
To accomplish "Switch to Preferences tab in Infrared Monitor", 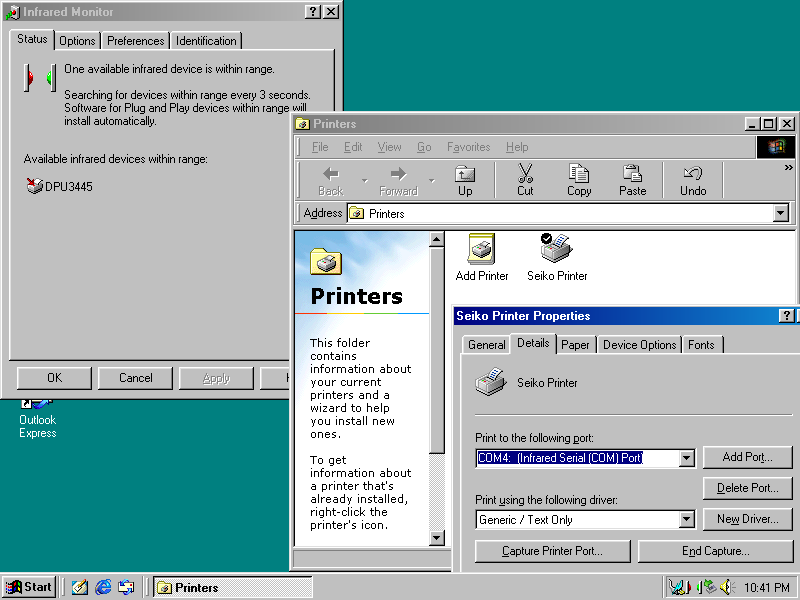I will pos(135,41).
